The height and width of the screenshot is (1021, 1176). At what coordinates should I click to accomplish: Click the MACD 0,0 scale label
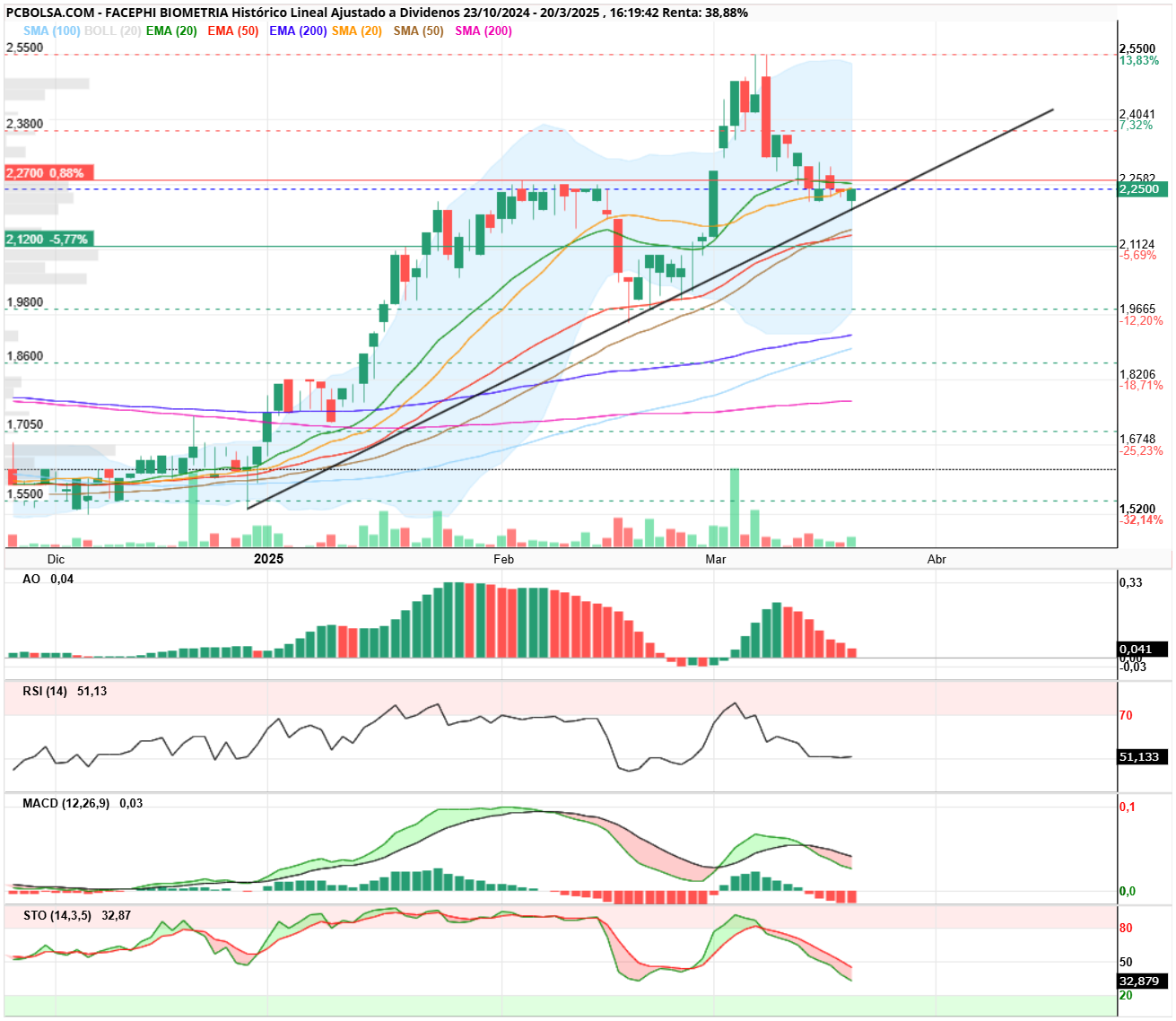click(1127, 891)
